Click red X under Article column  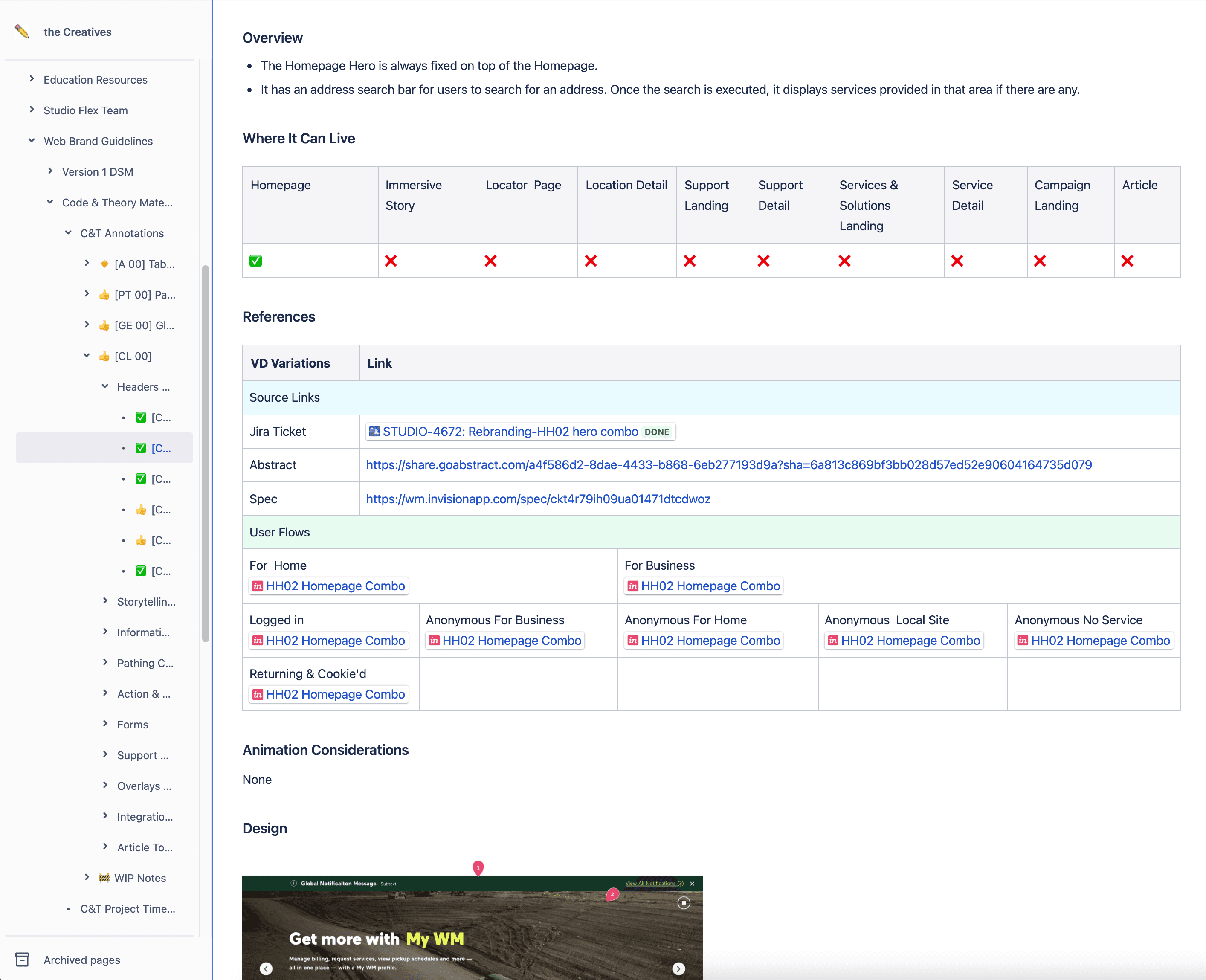point(1127,261)
